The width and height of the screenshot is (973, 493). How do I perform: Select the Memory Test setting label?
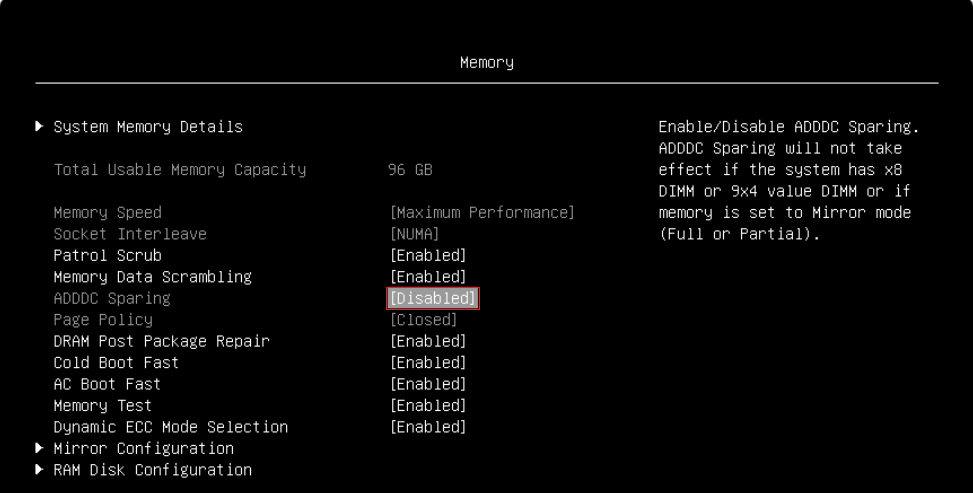click(x=102, y=406)
